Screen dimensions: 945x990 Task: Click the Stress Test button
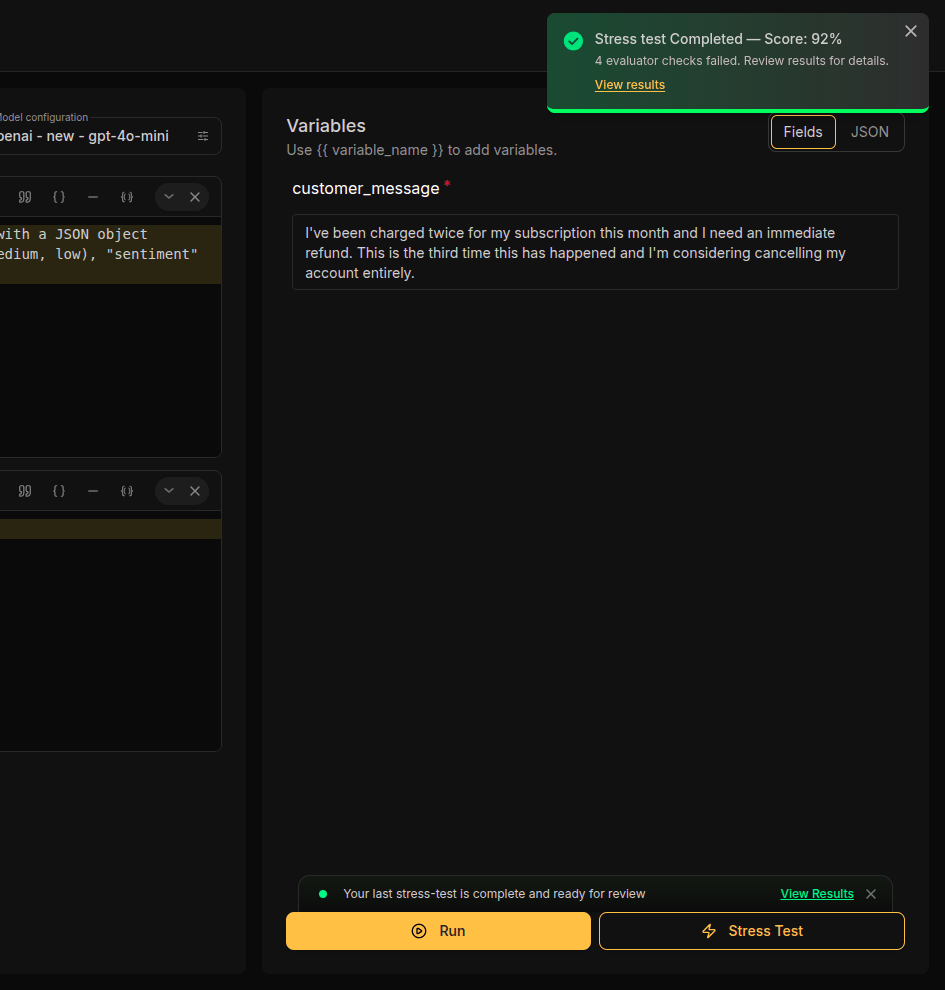coord(751,931)
